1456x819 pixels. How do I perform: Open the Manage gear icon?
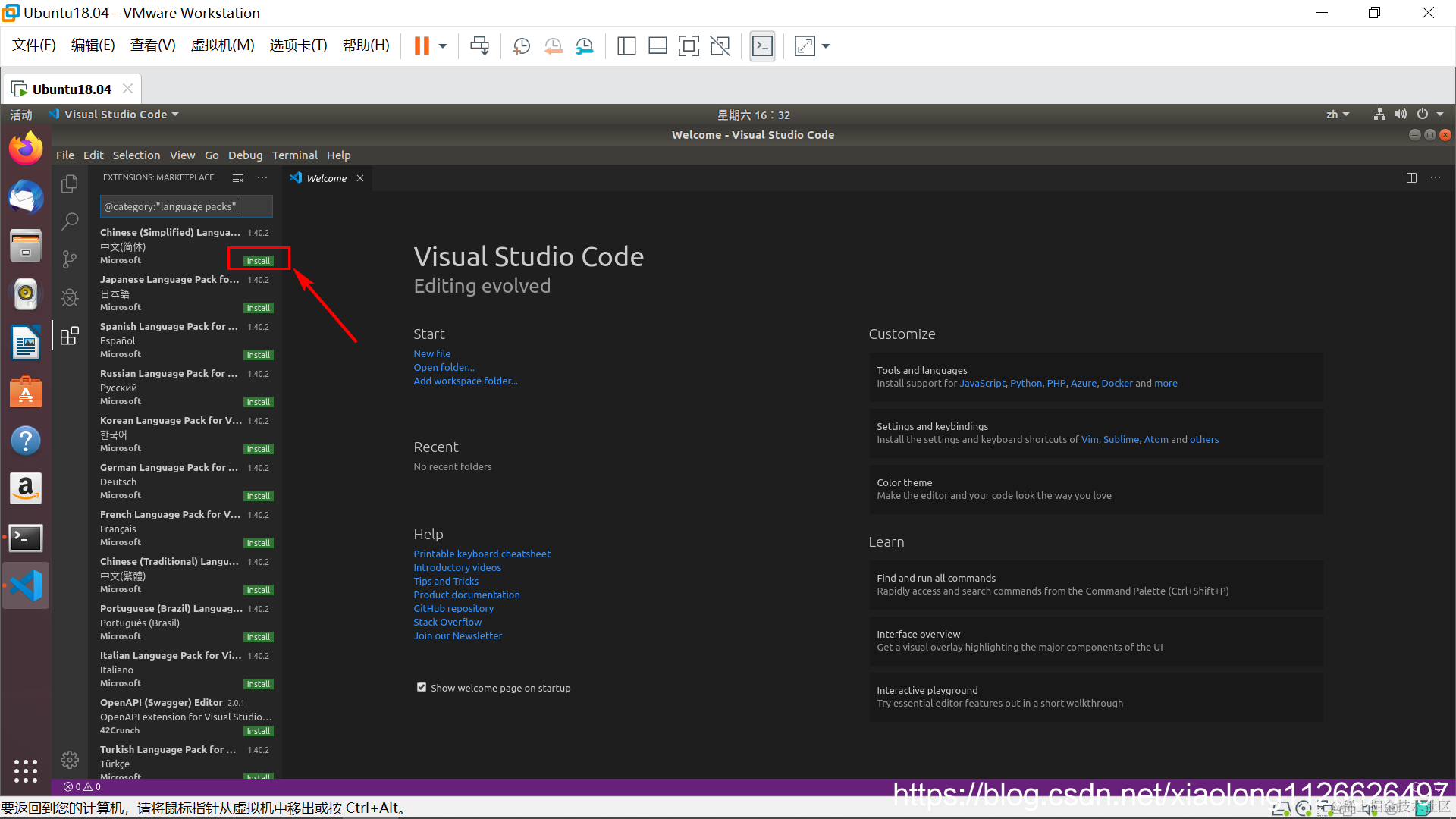click(x=70, y=760)
